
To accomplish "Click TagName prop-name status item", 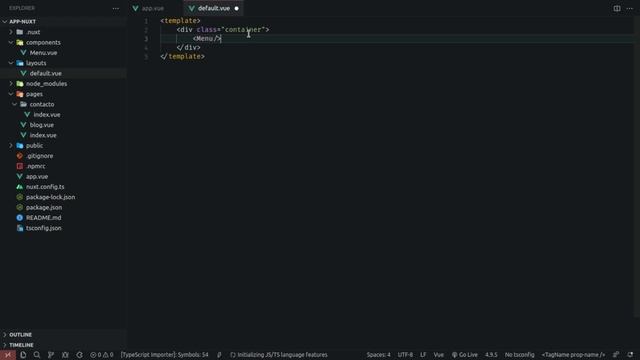I will click(573, 355).
